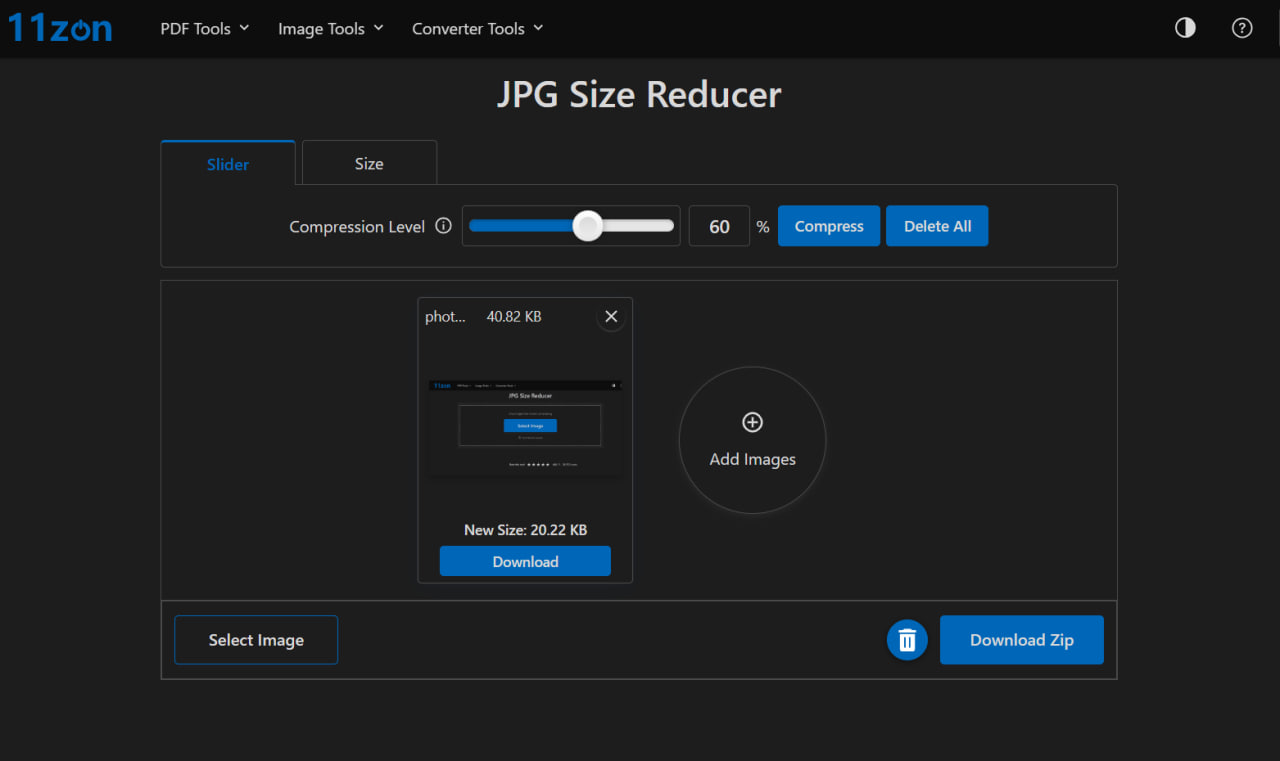1280x761 pixels.
Task: Click the Select Image button
Action: click(256, 640)
